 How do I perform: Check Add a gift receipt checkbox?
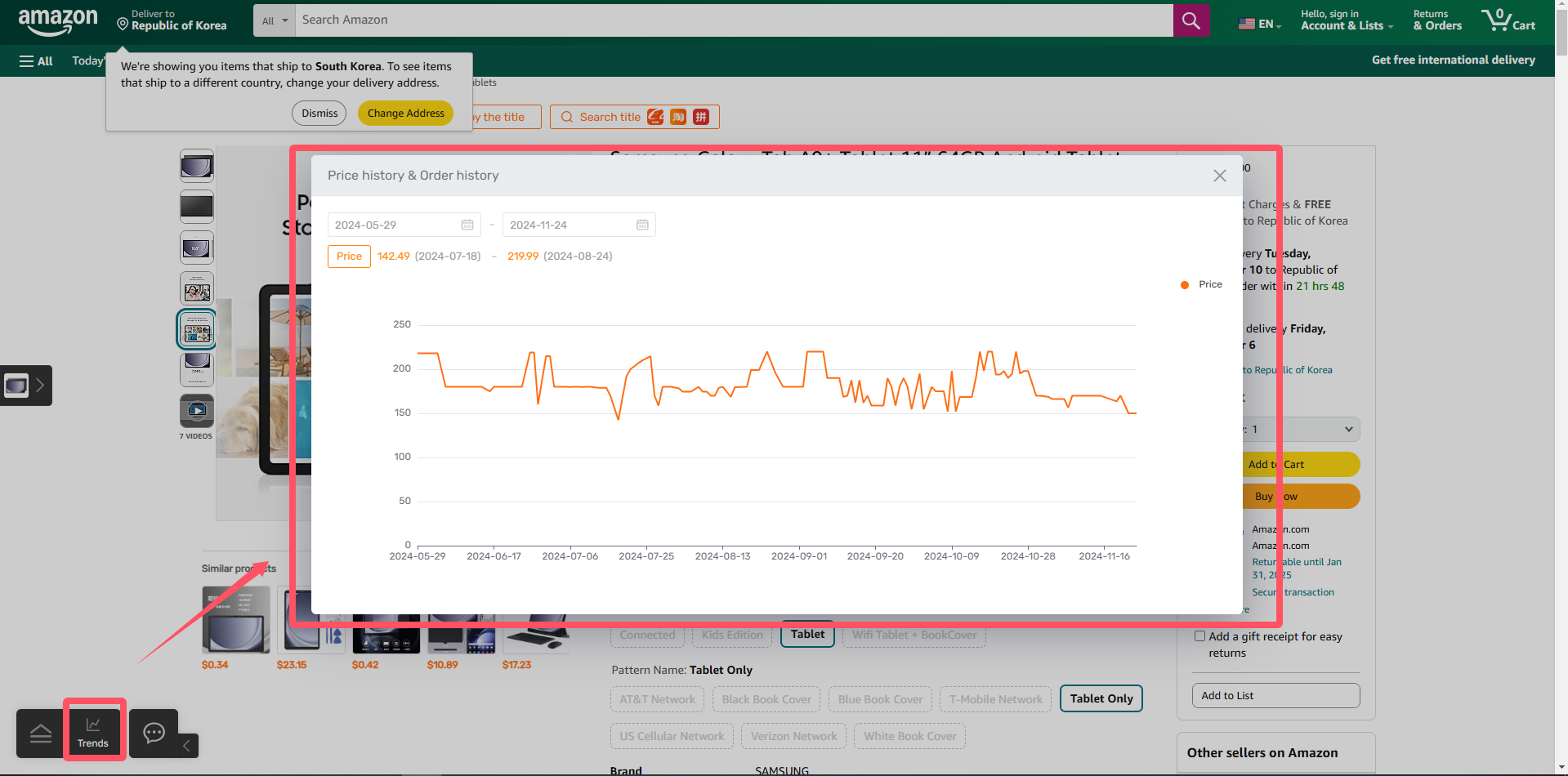1199,636
